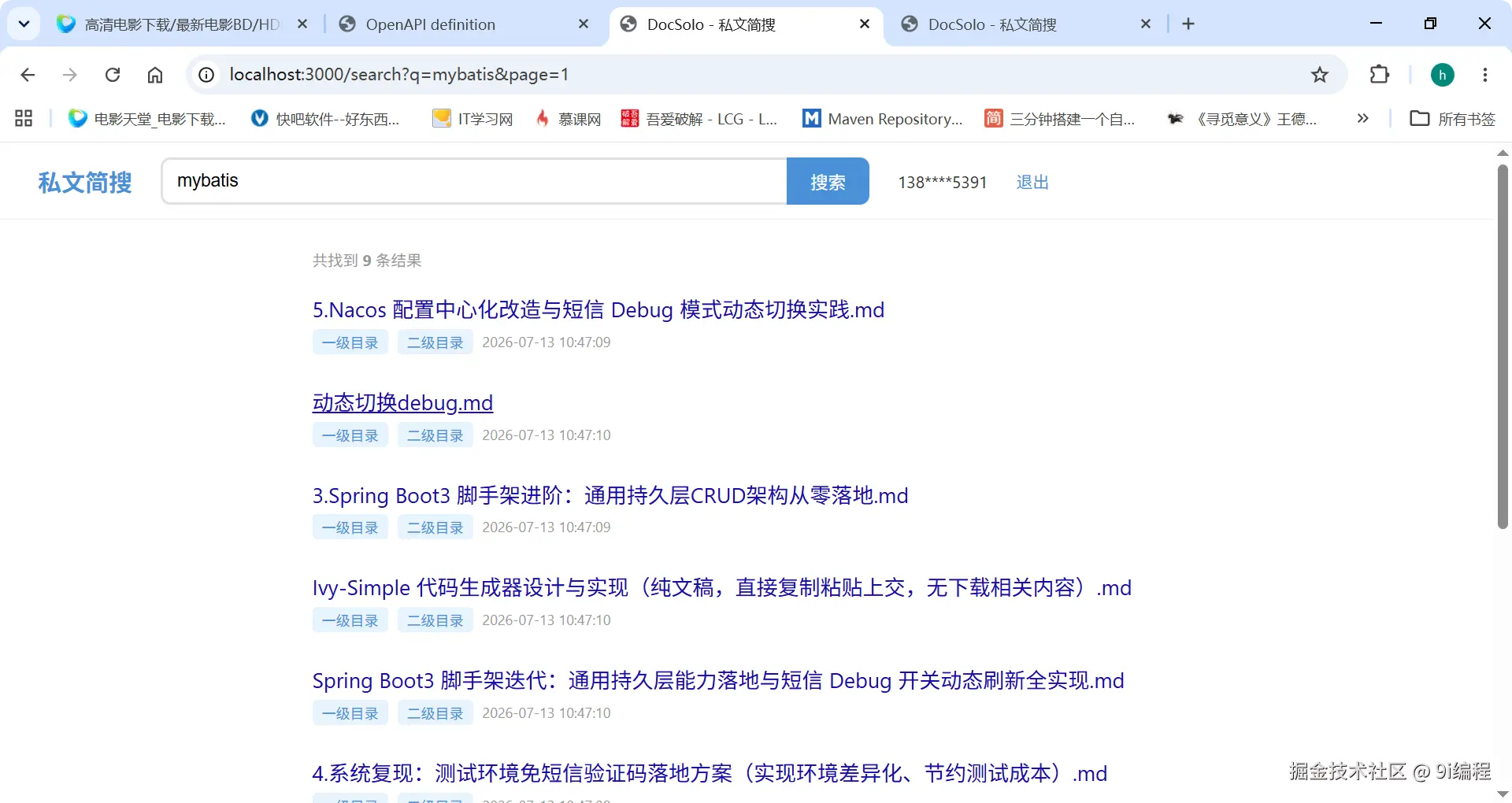This screenshot has width=1512, height=803.
Task: Open the 《寻觅意义》 bookmark
Action: pos(1242,119)
